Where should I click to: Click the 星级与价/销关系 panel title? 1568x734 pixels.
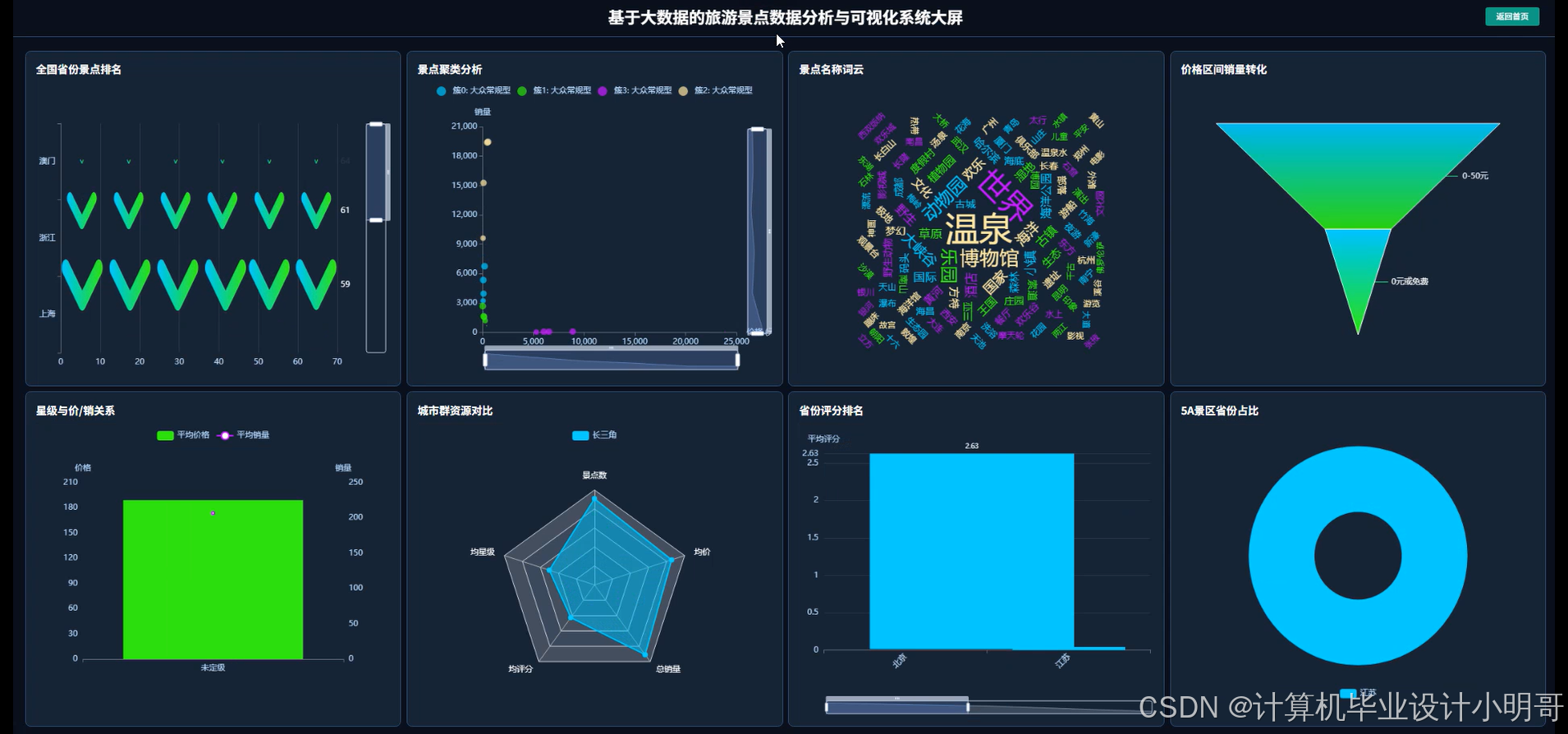click(x=76, y=411)
